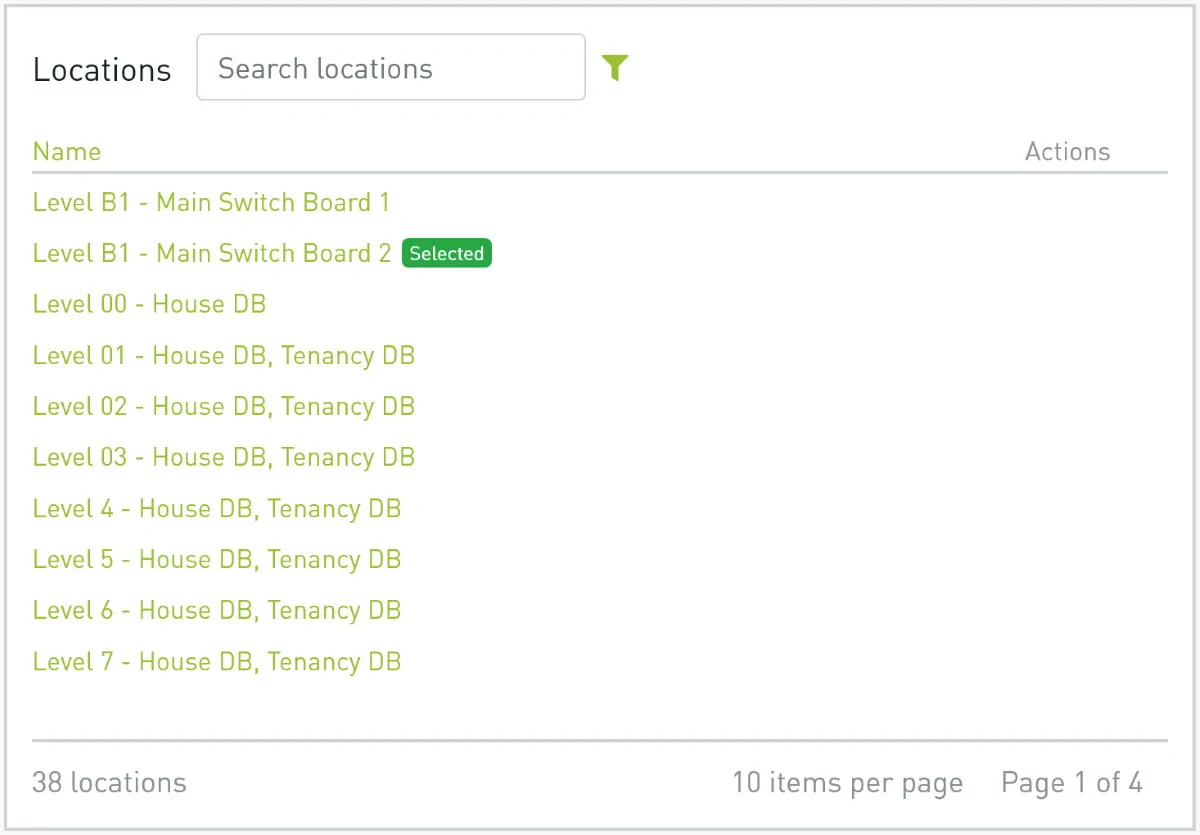
Task: Open the green filter funnel icon
Action: tap(615, 68)
